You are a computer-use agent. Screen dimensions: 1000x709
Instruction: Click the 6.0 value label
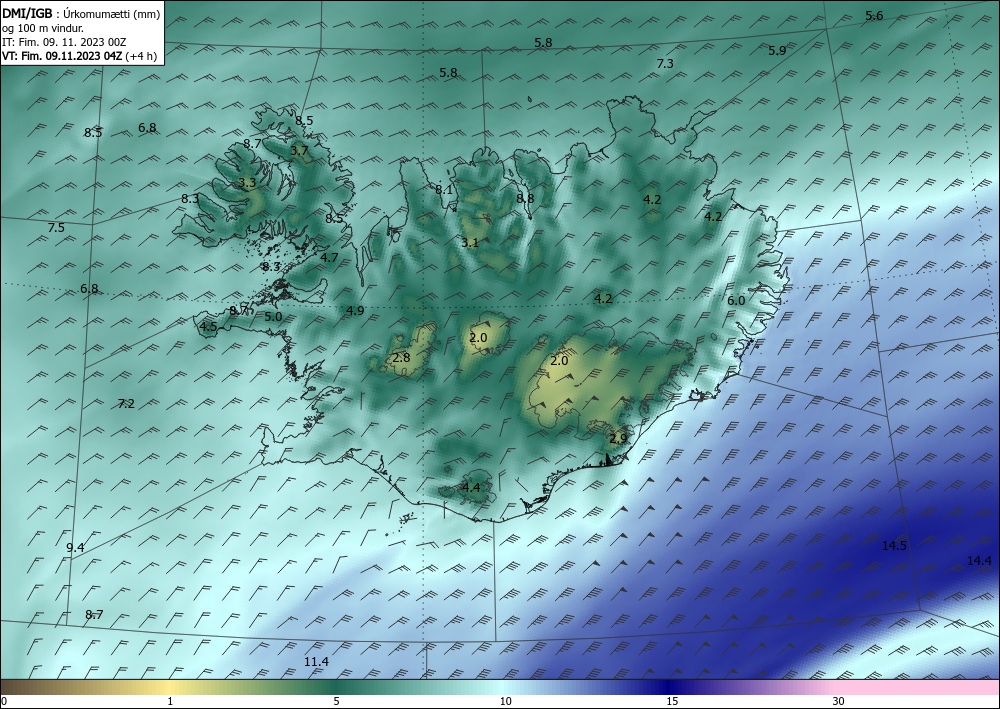[736, 300]
